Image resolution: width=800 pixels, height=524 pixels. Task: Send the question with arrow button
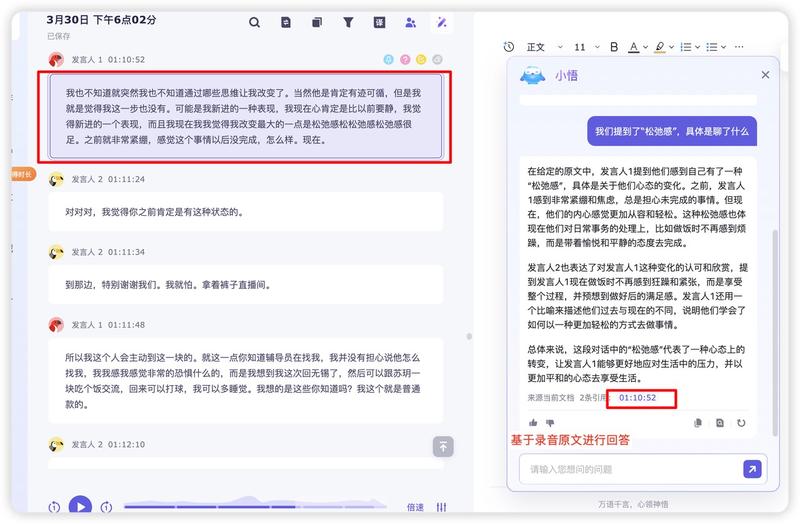752,468
